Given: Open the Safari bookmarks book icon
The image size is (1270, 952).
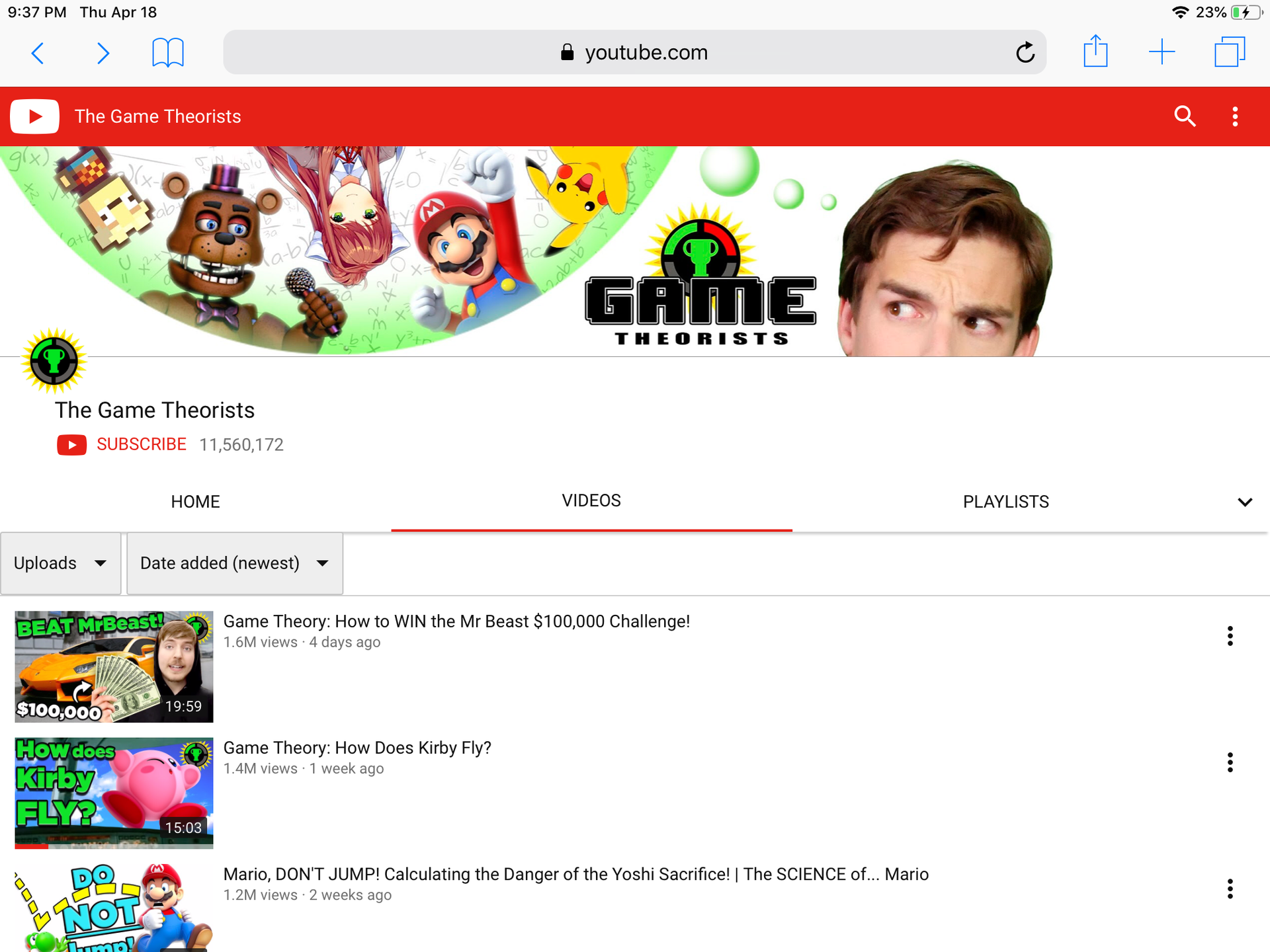Looking at the screenshot, I should (x=168, y=52).
